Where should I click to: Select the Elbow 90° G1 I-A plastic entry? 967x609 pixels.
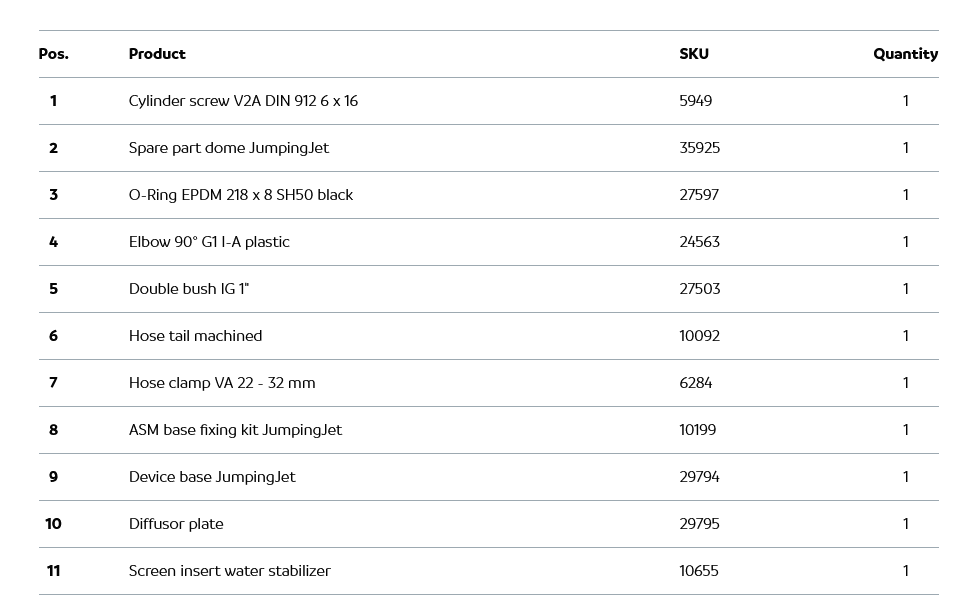pyautogui.click(x=209, y=242)
